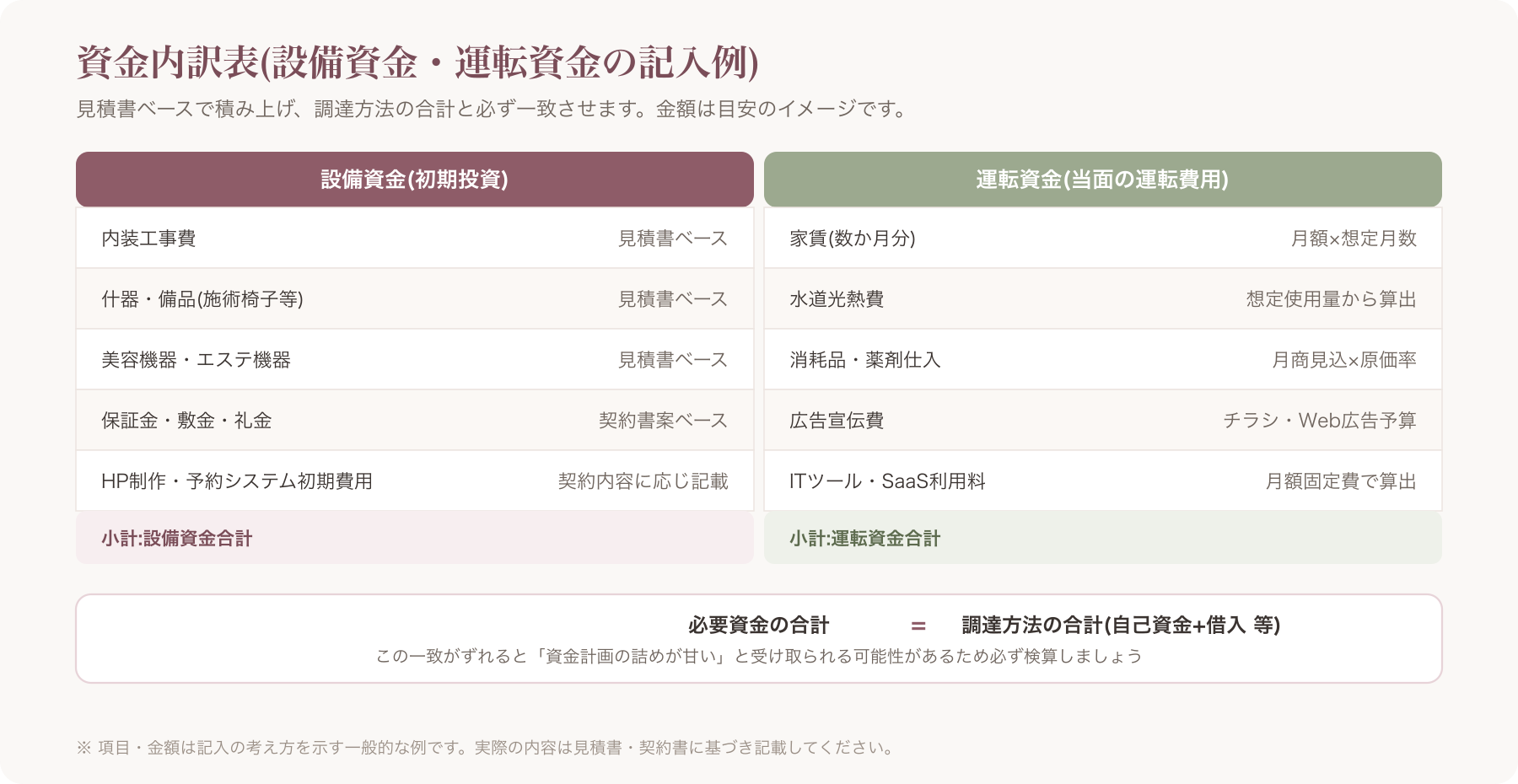This screenshot has width=1518, height=784.
Task: Click 見積書ベース in the 美容機器 row
Action: (673, 360)
